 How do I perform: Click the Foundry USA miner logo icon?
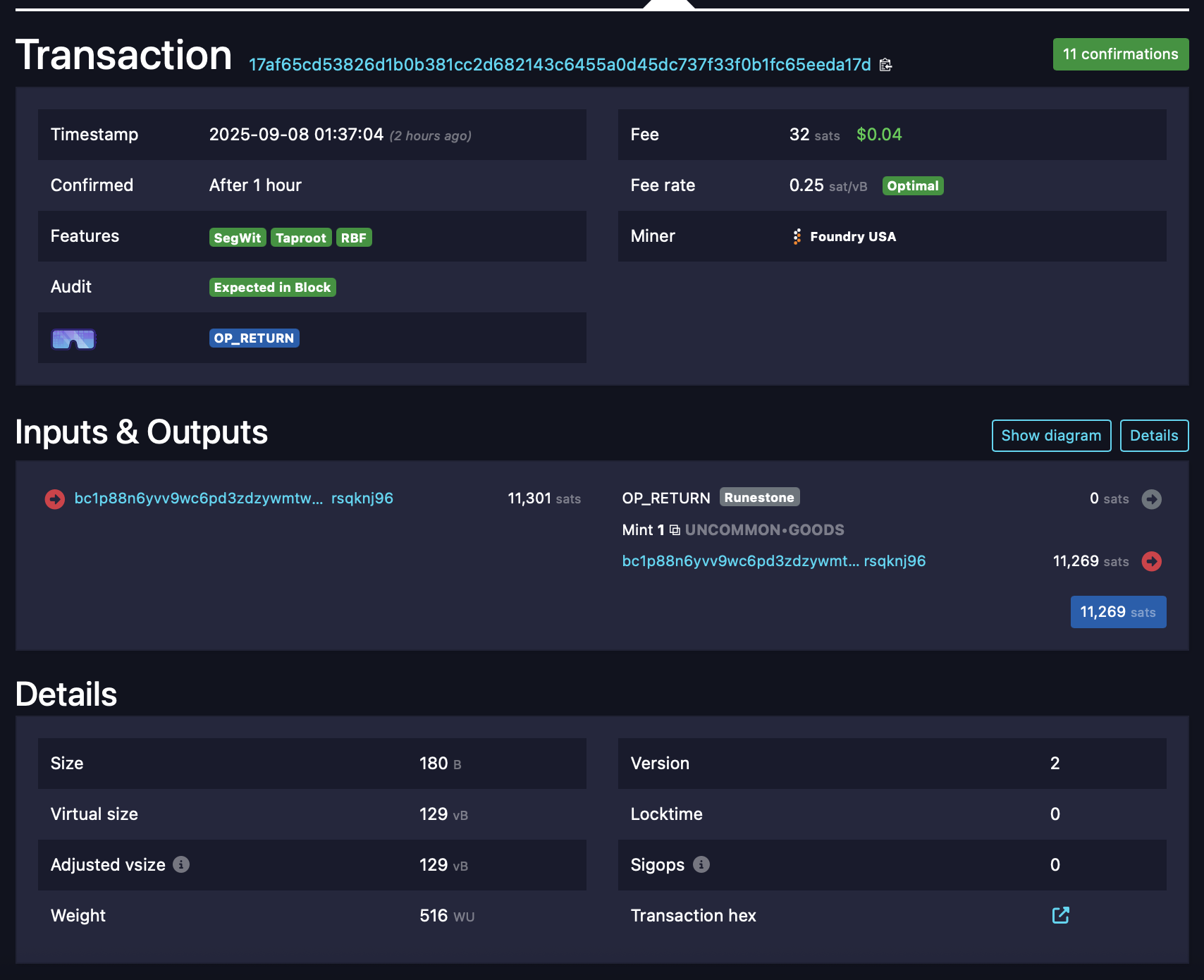click(797, 237)
